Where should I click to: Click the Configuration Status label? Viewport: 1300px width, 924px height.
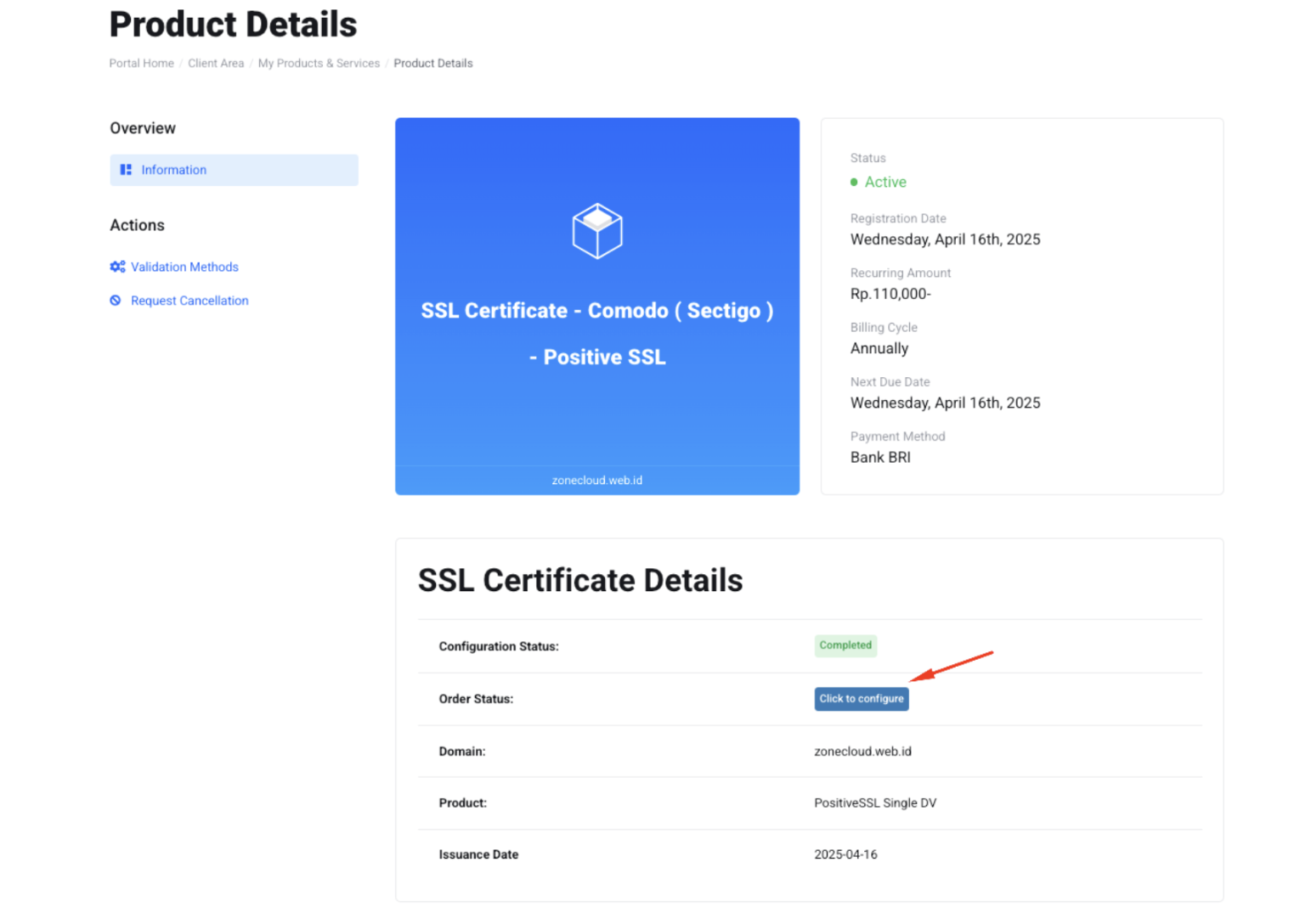tap(499, 647)
